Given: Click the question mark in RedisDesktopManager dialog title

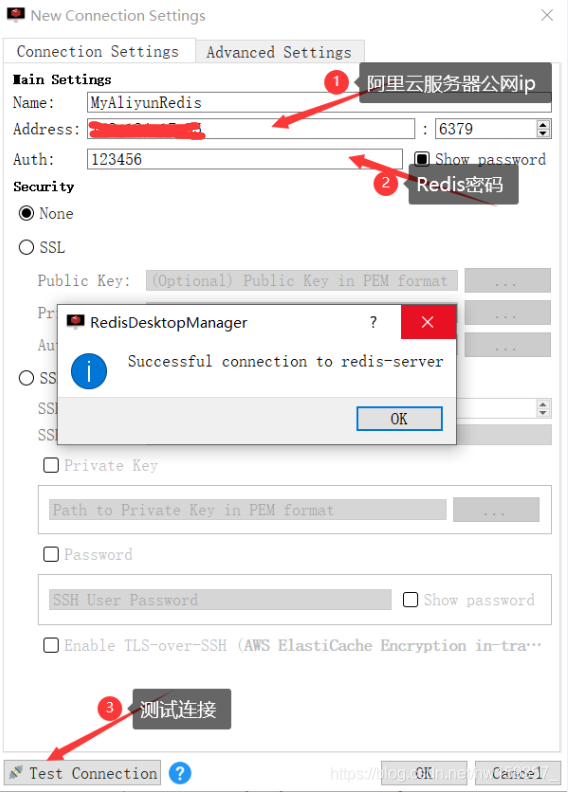Looking at the screenshot, I should click(x=373, y=322).
